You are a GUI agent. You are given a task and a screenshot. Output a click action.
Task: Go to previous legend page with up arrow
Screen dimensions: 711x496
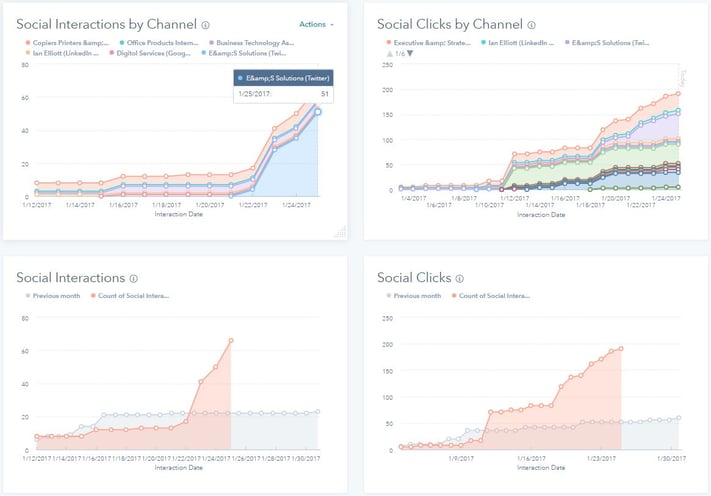tap(388, 54)
